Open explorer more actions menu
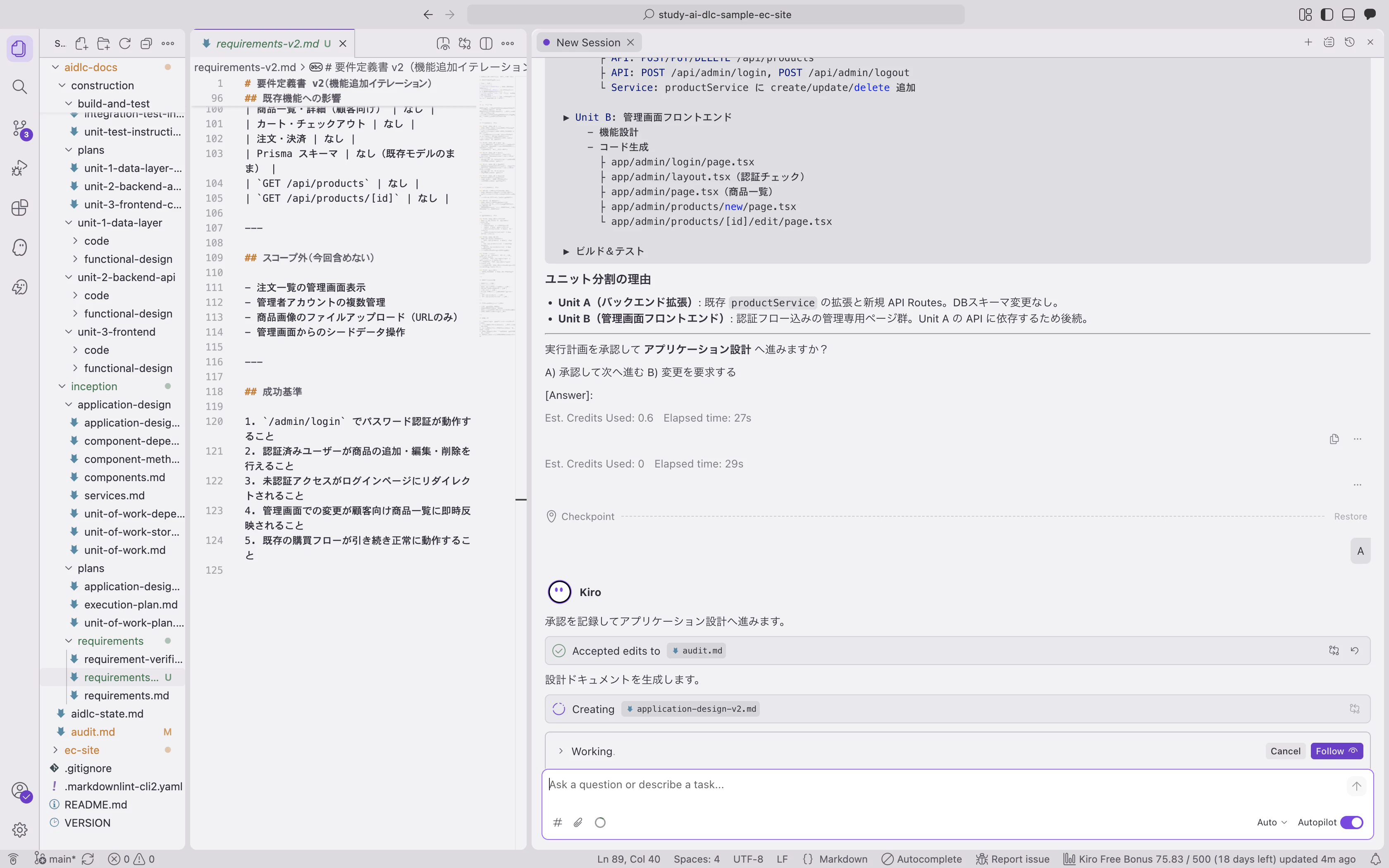This screenshot has height=868, width=1389. [x=167, y=44]
